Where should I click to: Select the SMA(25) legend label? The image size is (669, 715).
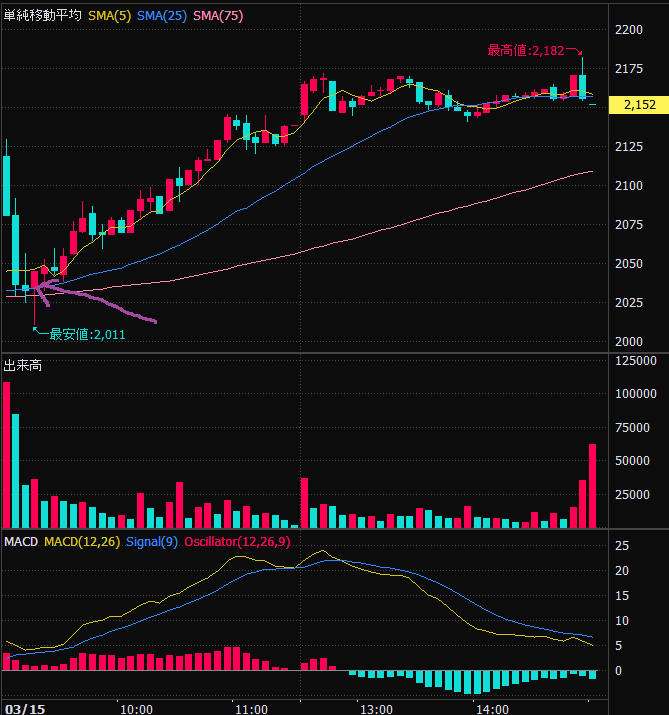tap(162, 16)
